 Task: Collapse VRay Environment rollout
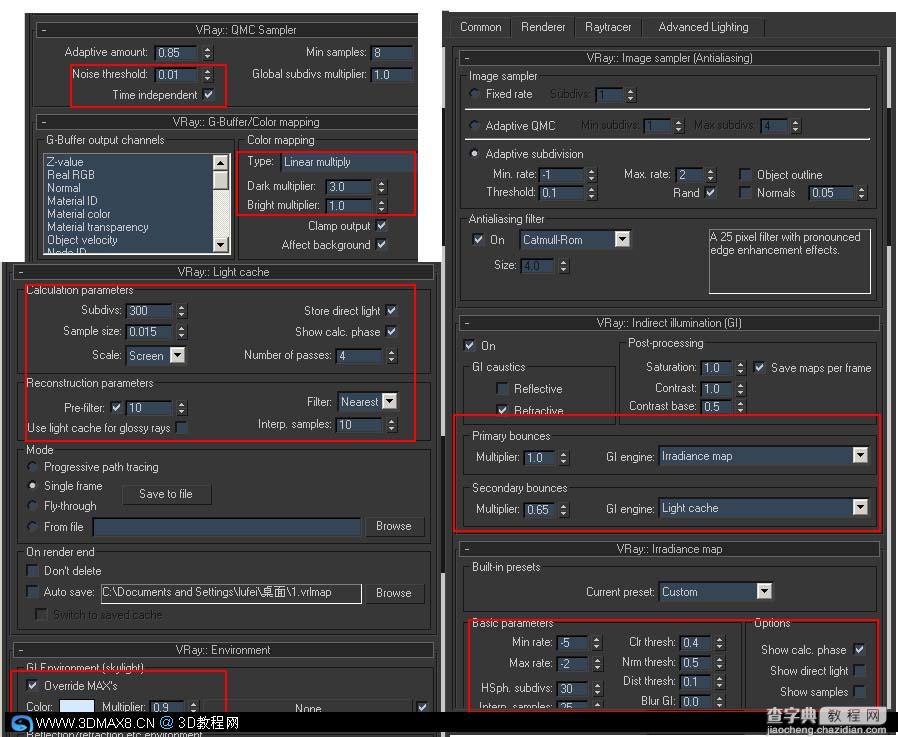[21, 650]
